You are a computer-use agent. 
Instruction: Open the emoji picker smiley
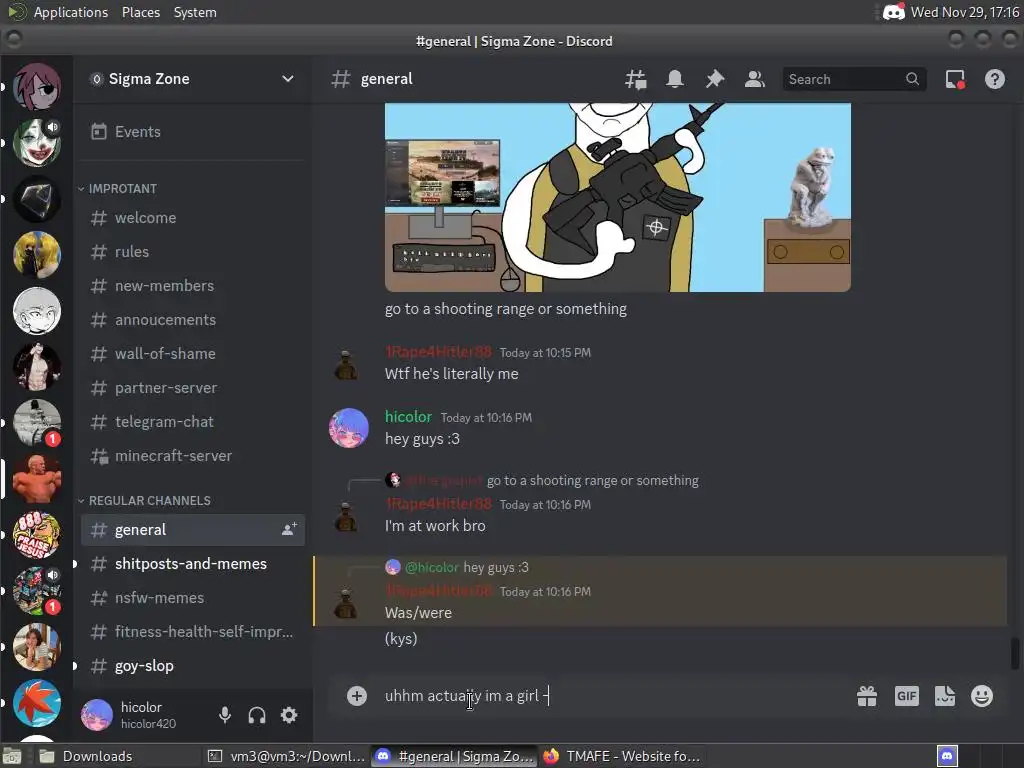tap(982, 696)
